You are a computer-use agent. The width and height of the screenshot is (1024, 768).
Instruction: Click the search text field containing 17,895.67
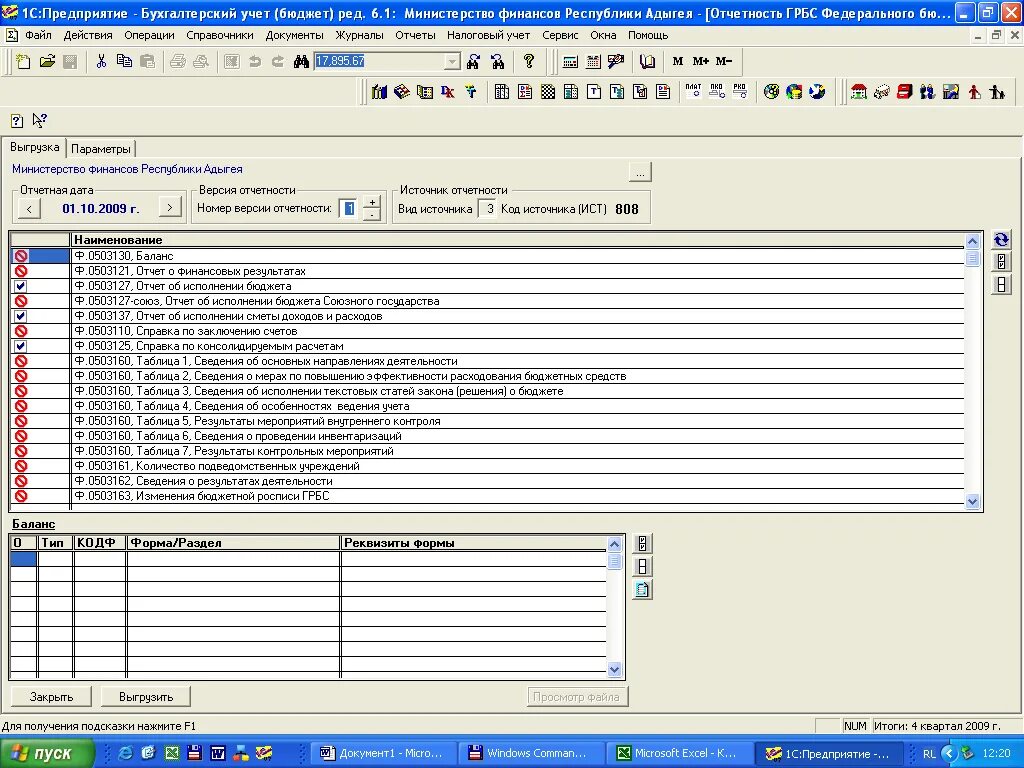tap(379, 61)
